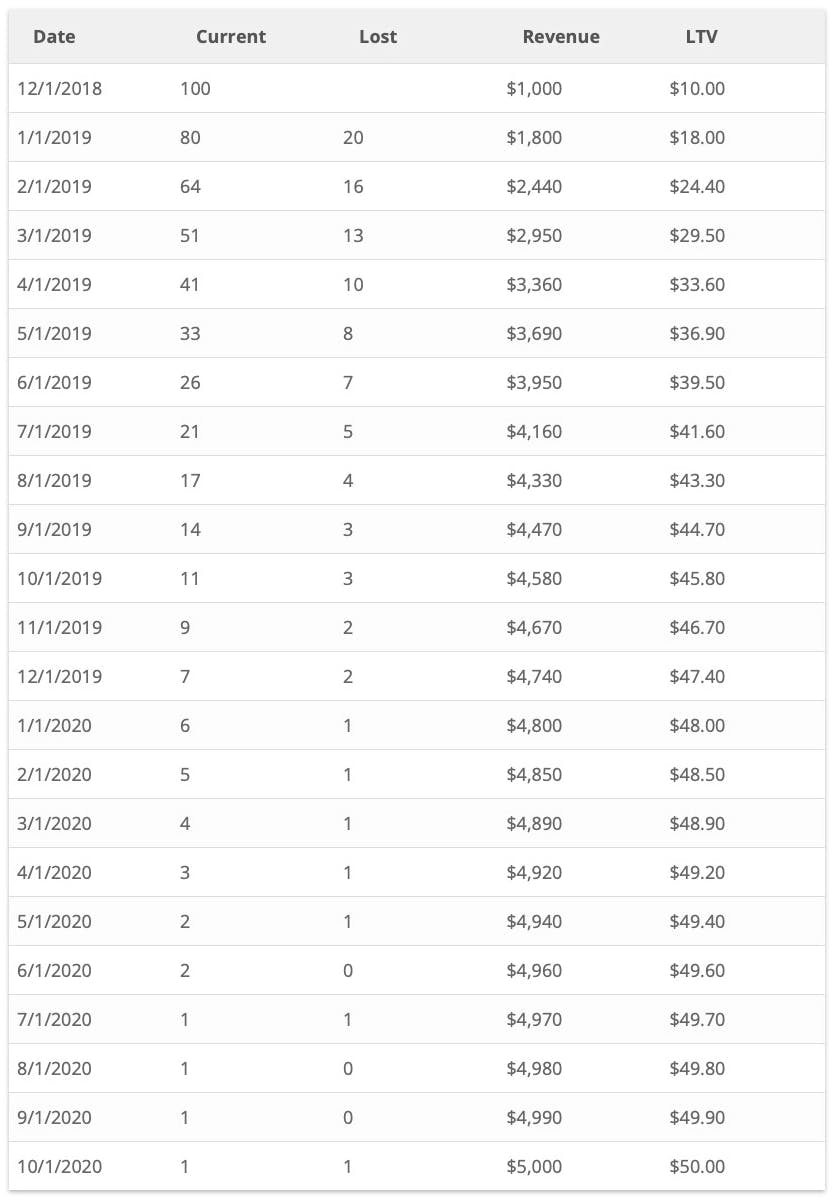The height and width of the screenshot is (1200, 834).
Task: Click the 12/1/2018 date cell
Action: point(60,88)
